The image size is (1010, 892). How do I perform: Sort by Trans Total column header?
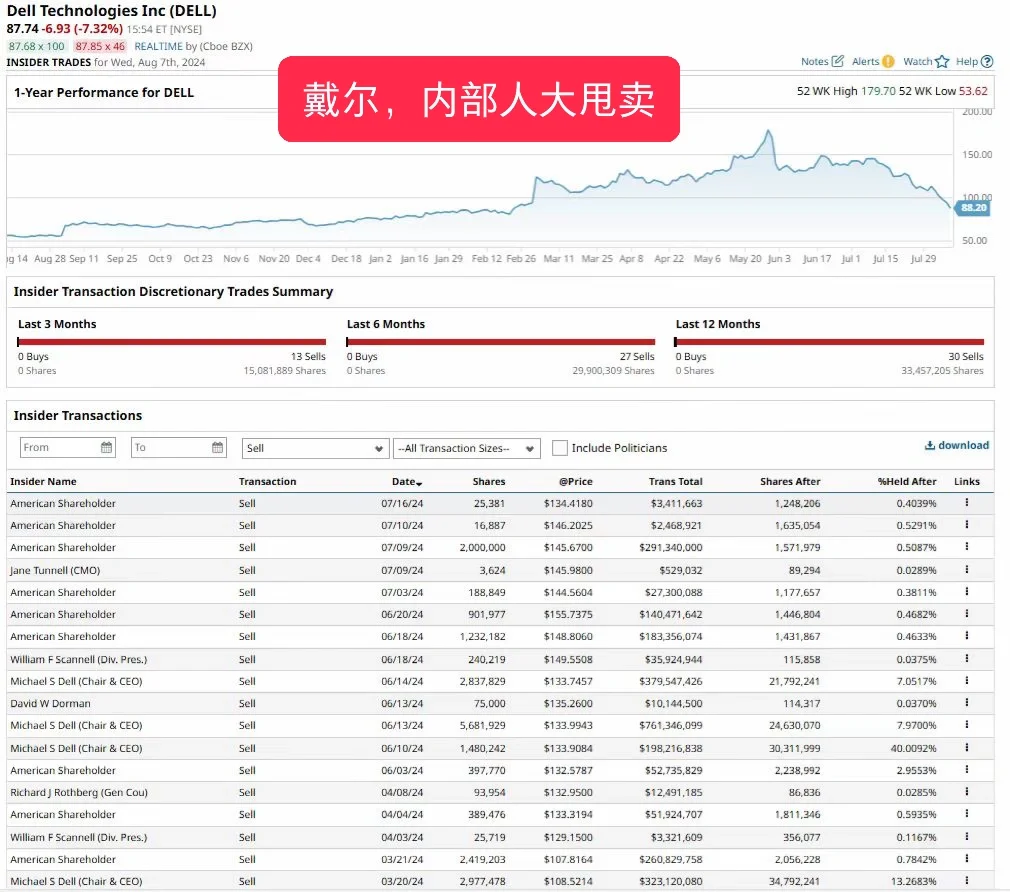[x=676, y=481]
